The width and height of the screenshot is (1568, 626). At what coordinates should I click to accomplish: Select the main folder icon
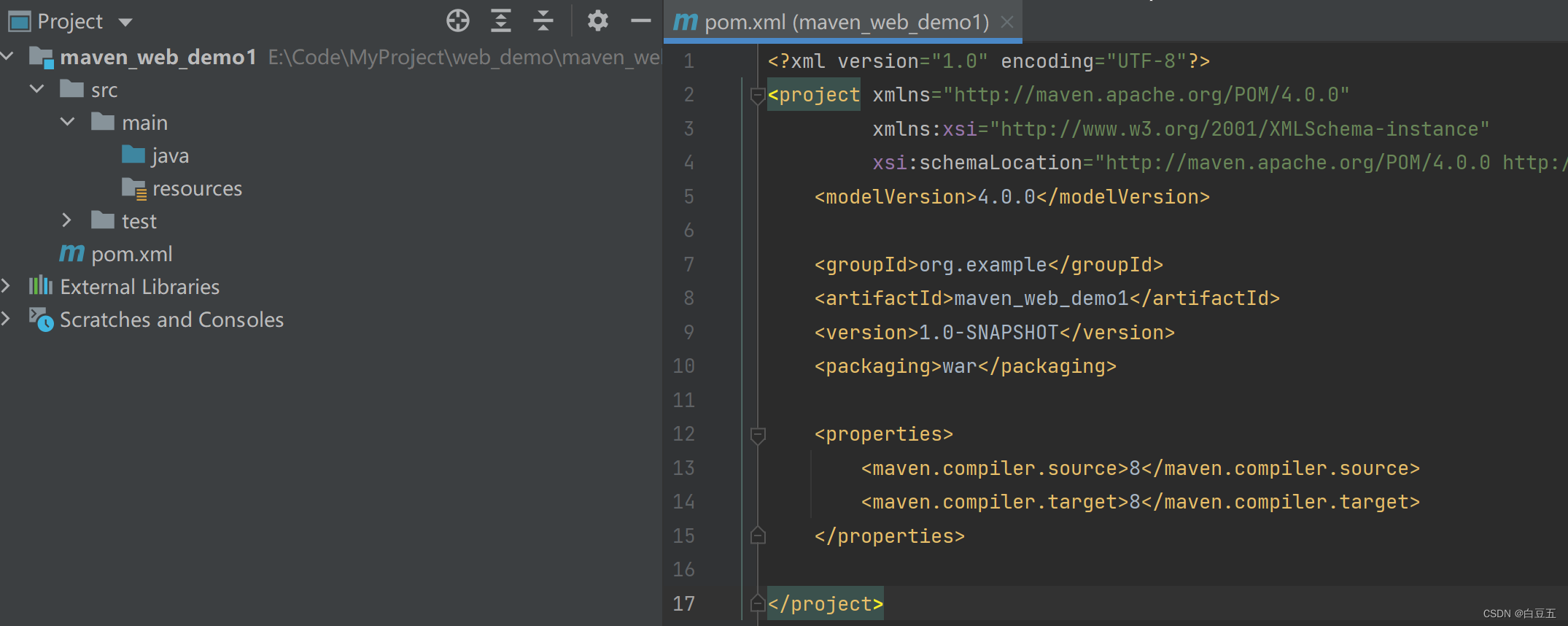click(102, 122)
